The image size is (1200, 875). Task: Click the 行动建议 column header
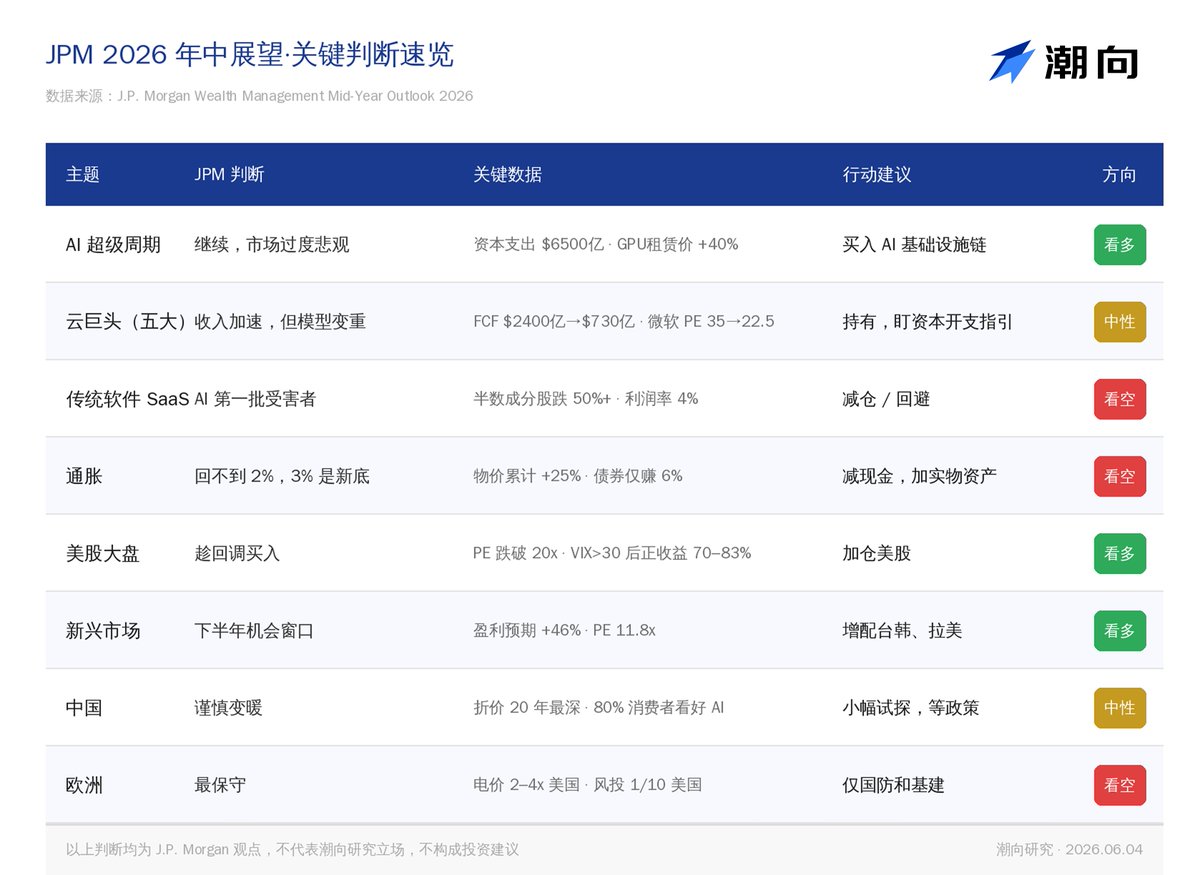(x=877, y=174)
